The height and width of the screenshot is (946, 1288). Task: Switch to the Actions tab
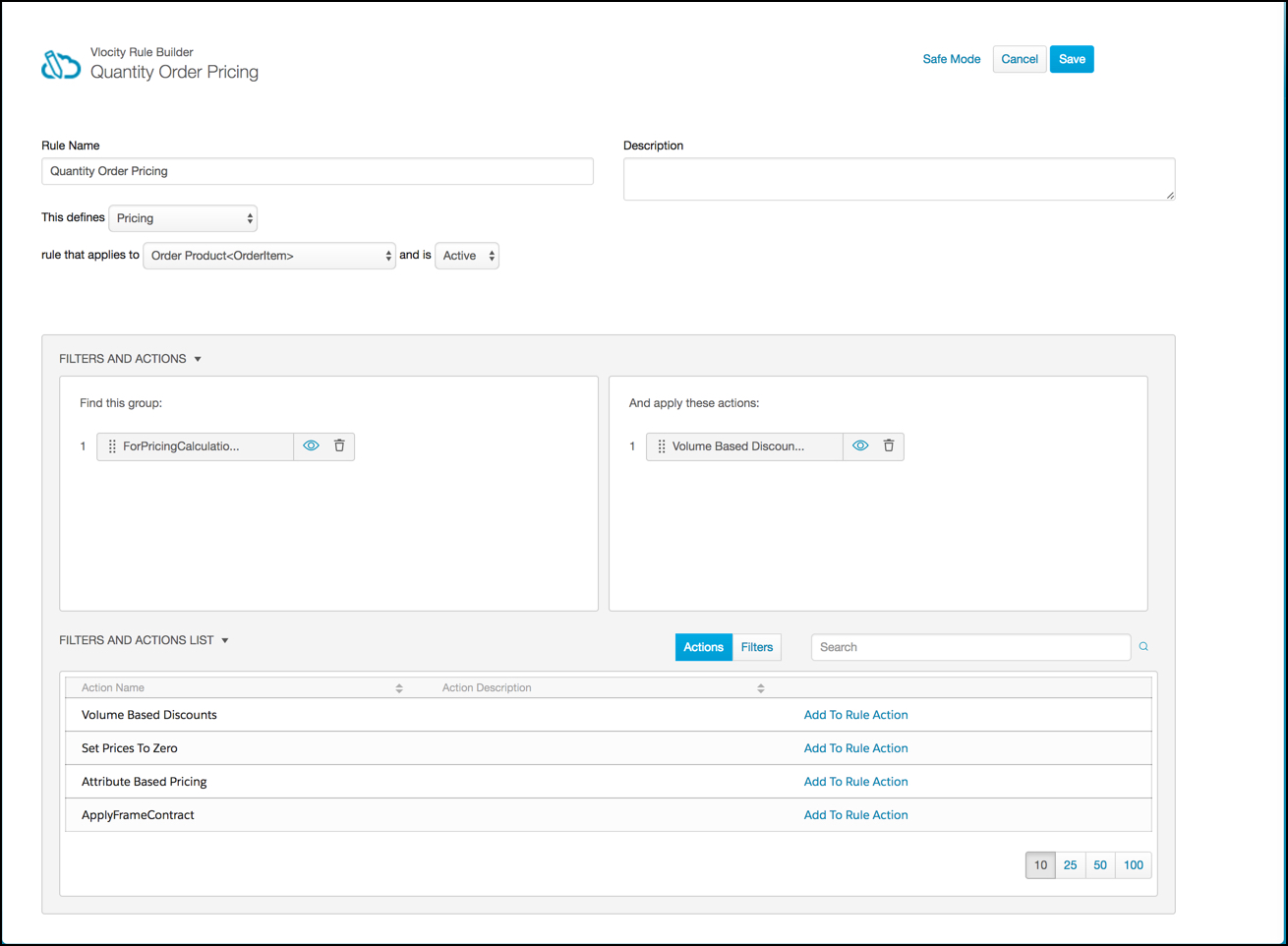click(x=704, y=647)
